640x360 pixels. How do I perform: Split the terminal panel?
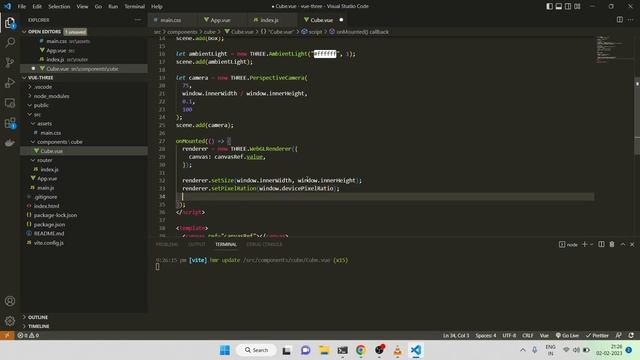pos(601,244)
